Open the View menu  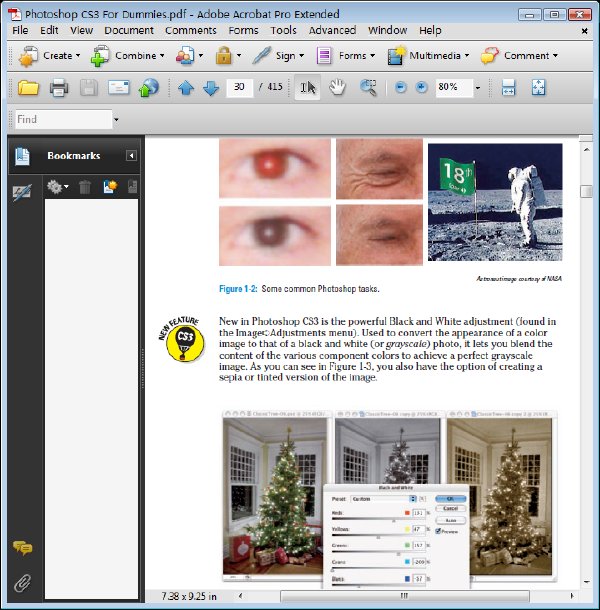[x=81, y=30]
